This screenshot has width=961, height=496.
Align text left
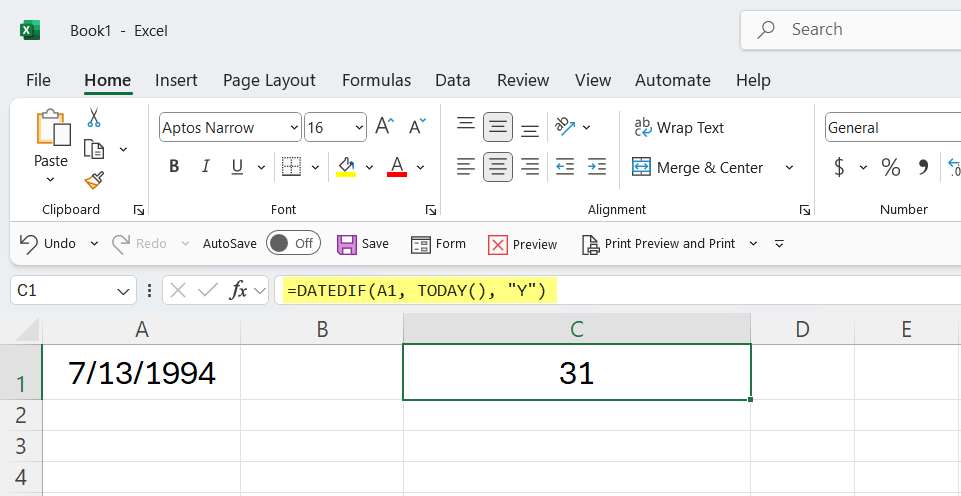click(x=466, y=167)
